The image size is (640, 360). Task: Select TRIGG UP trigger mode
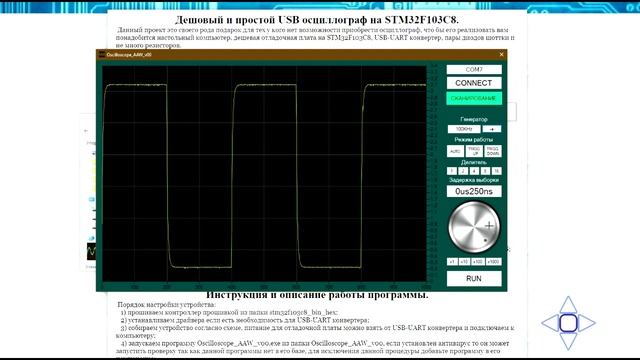coord(474,151)
